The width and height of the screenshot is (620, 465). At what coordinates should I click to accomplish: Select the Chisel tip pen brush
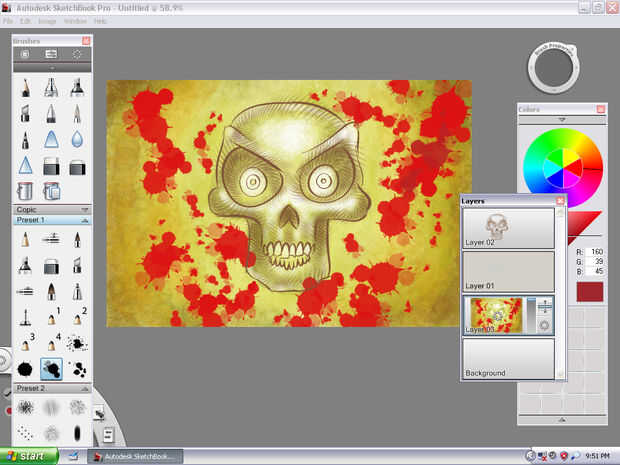[x=25, y=114]
